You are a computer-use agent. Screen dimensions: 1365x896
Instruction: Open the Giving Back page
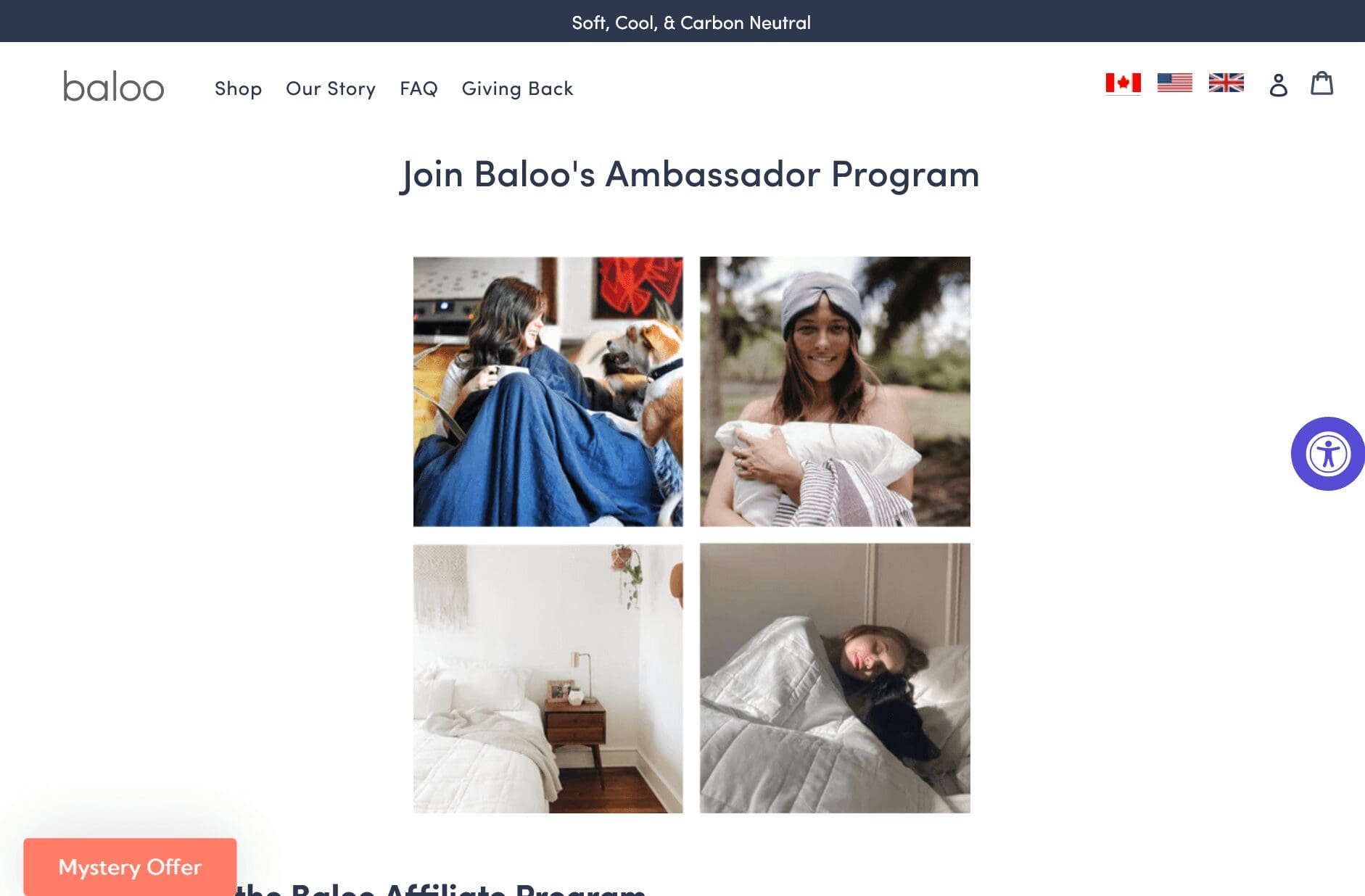[x=517, y=88]
